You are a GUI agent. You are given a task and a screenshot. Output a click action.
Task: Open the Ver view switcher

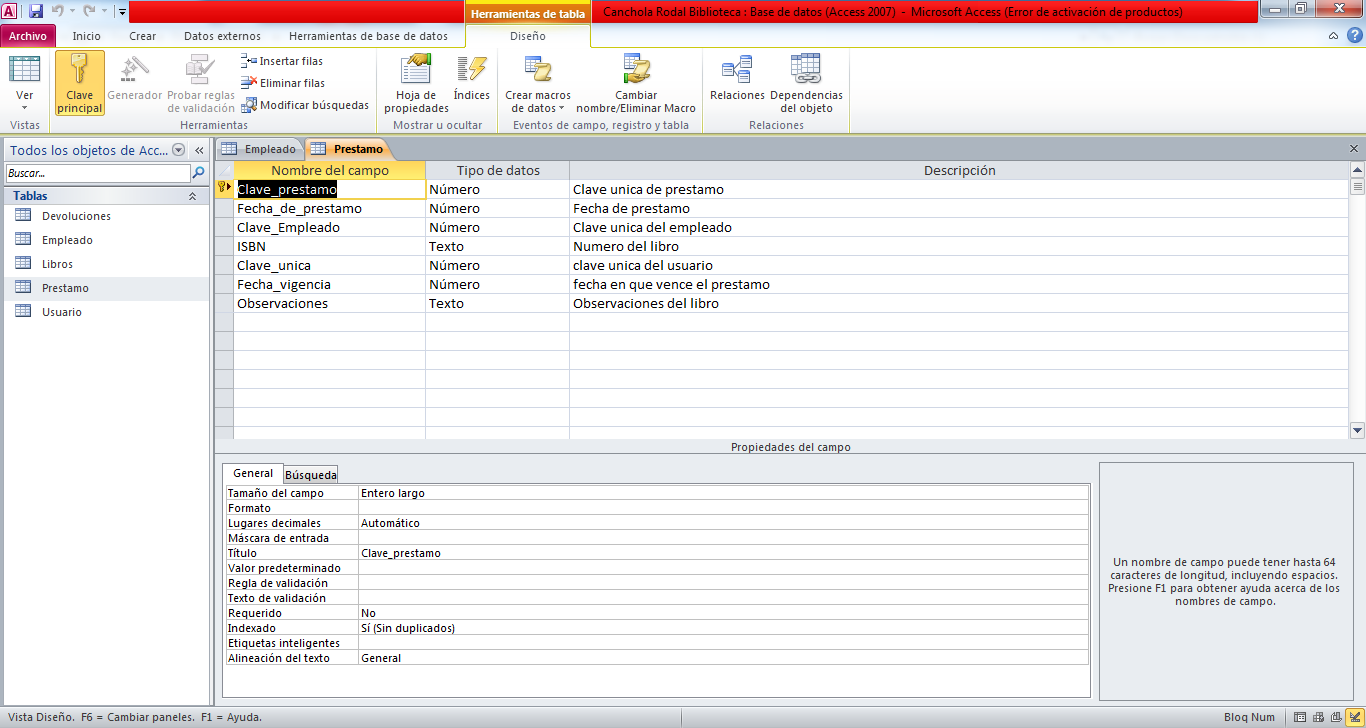coord(24,84)
